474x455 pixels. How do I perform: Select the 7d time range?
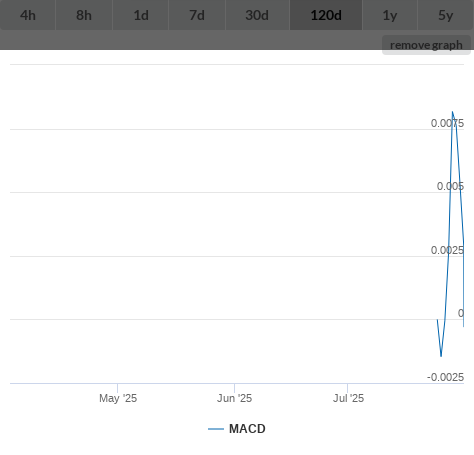197,15
